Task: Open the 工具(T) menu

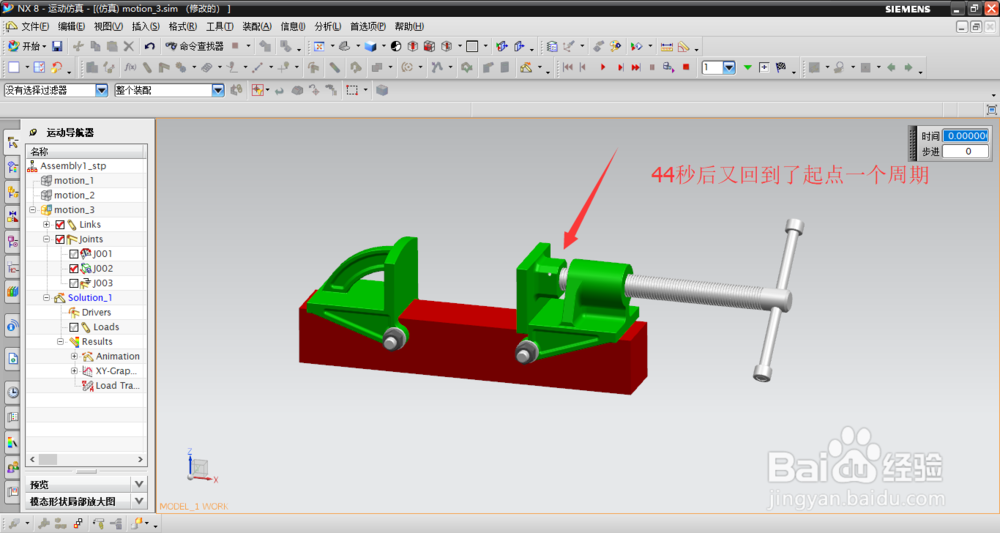Action: [219, 26]
